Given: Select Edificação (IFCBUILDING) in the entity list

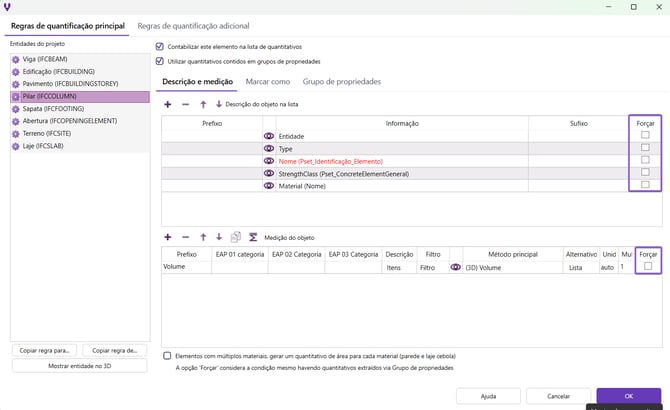Looking at the screenshot, I should [80, 72].
